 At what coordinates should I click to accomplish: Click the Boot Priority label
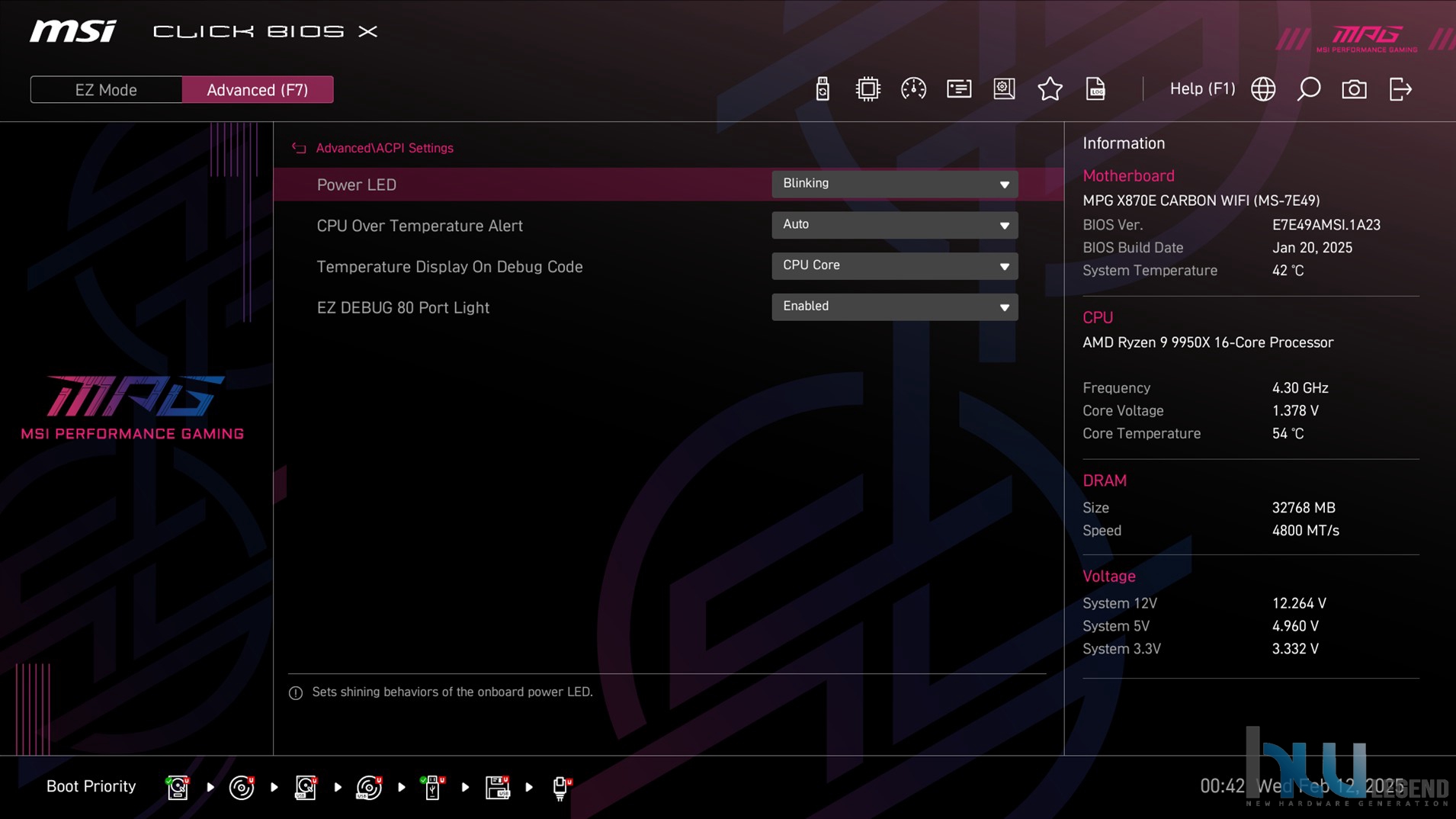(x=91, y=786)
